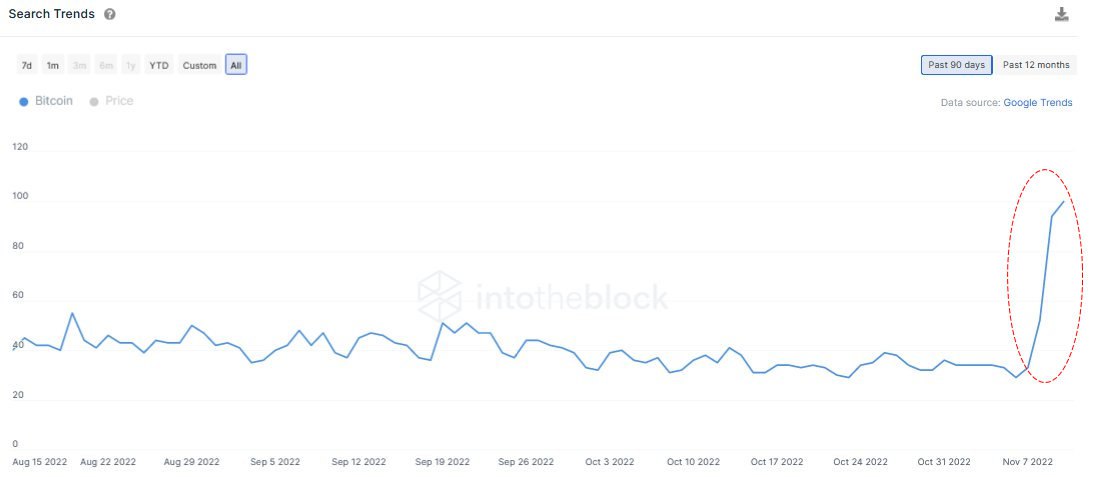The width and height of the screenshot is (1105, 477).
Task: Select the 1m time range
Action: point(53,65)
